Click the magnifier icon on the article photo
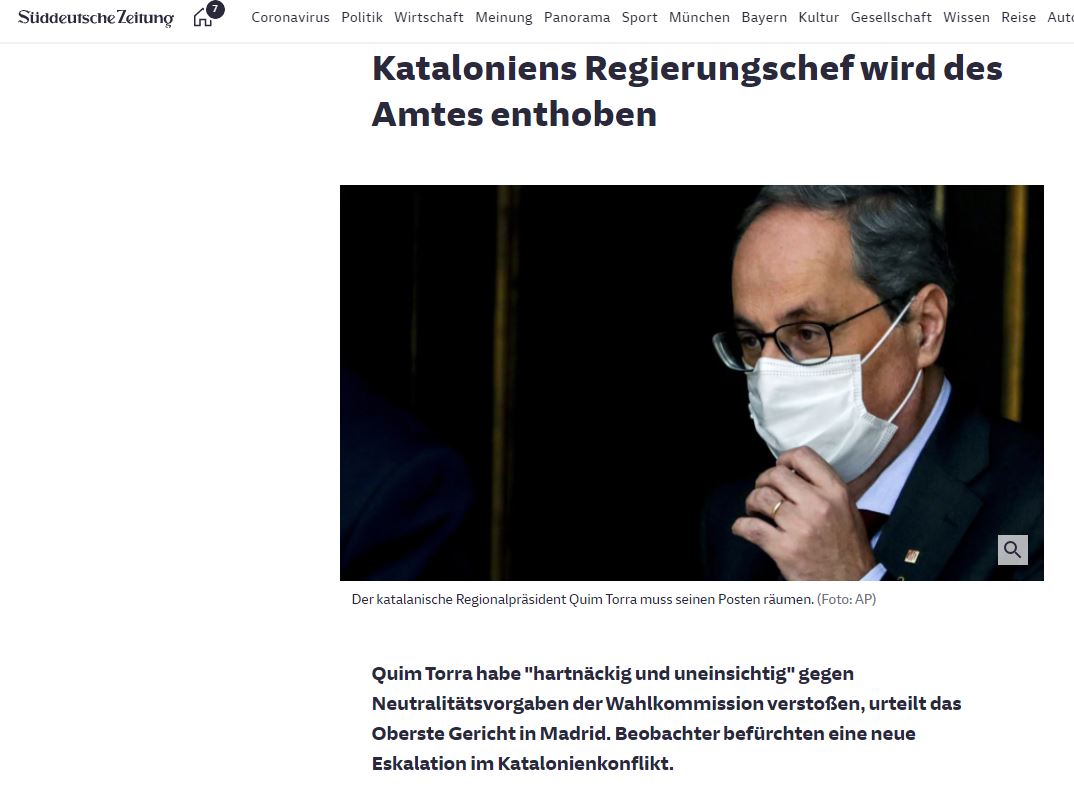1074x787 pixels. [x=1012, y=549]
